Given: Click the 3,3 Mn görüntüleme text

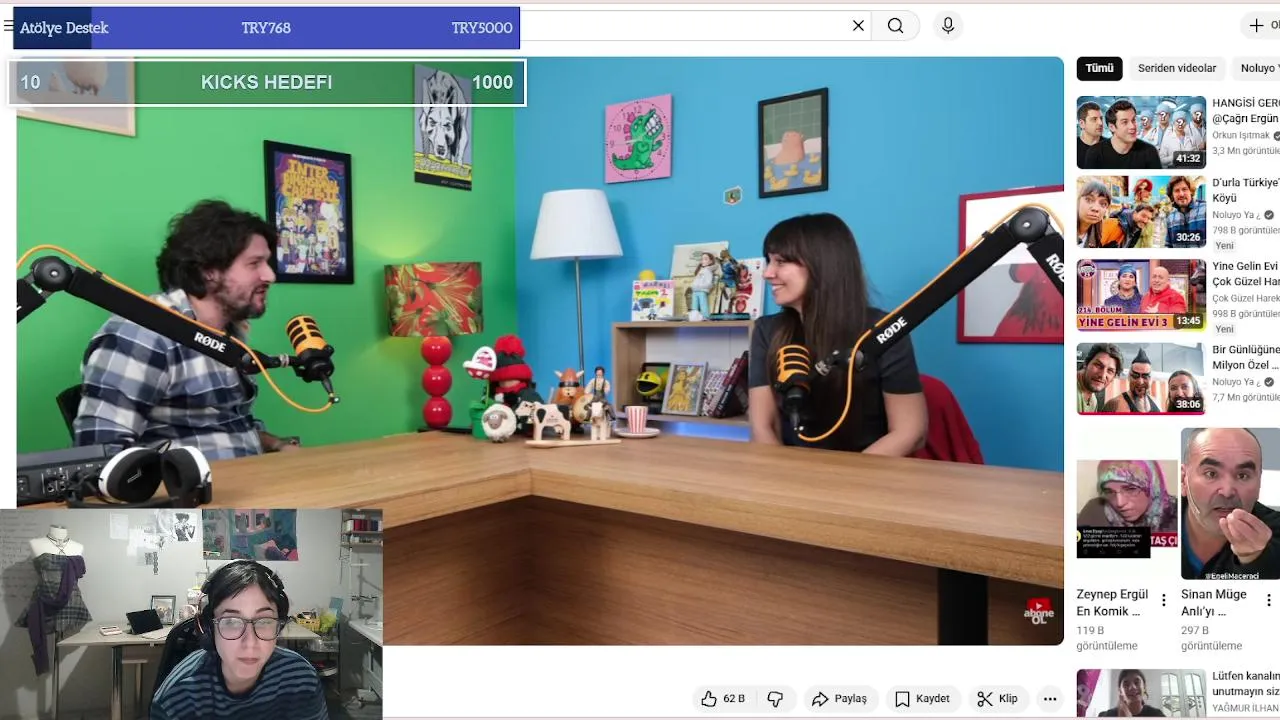Looking at the screenshot, I should (x=1246, y=150).
